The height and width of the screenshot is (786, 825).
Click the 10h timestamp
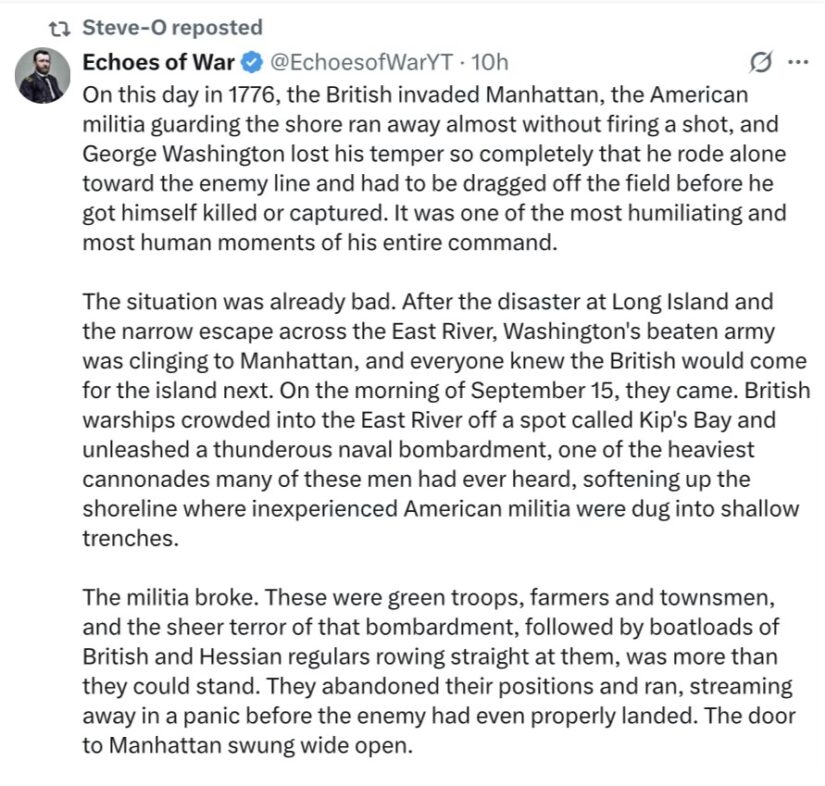pyautogui.click(x=489, y=63)
